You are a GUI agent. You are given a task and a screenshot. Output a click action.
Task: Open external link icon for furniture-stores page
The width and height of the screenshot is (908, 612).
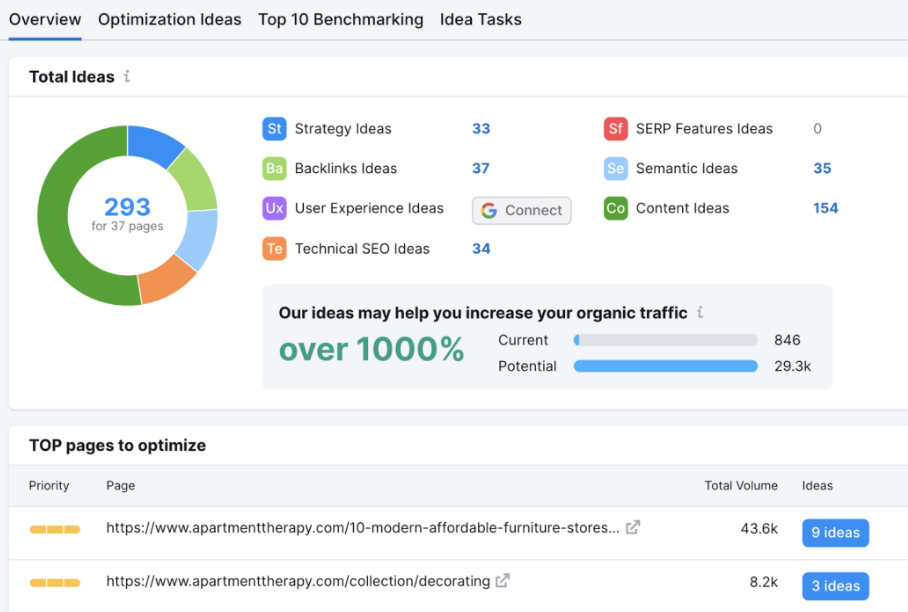(632, 527)
